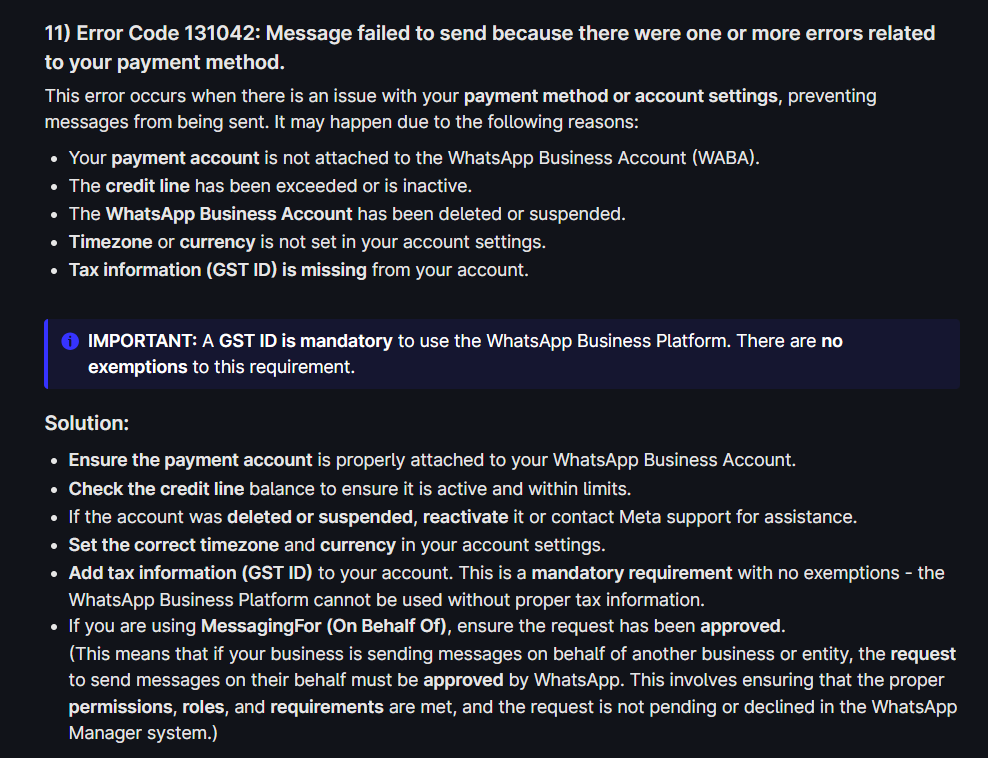
Task: Click the bold 'GST ID is mandatory' text
Action: (305, 341)
